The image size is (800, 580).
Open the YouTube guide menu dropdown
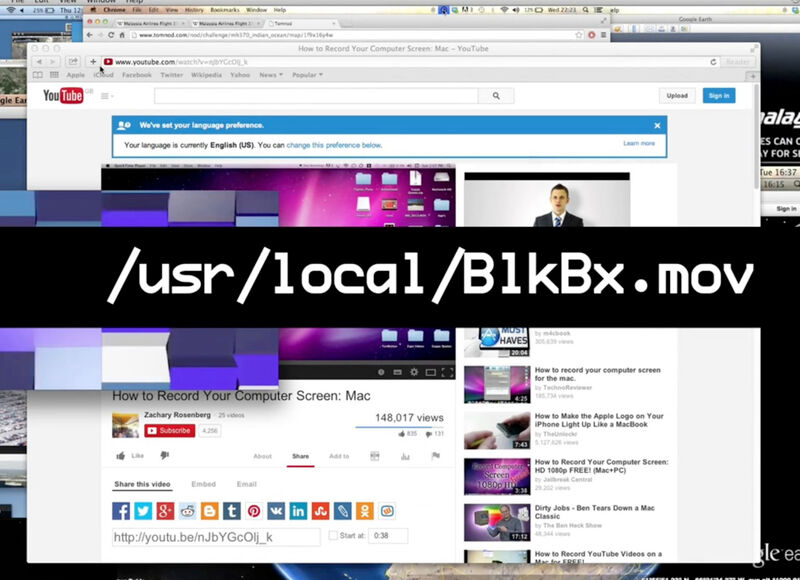click(x=106, y=96)
